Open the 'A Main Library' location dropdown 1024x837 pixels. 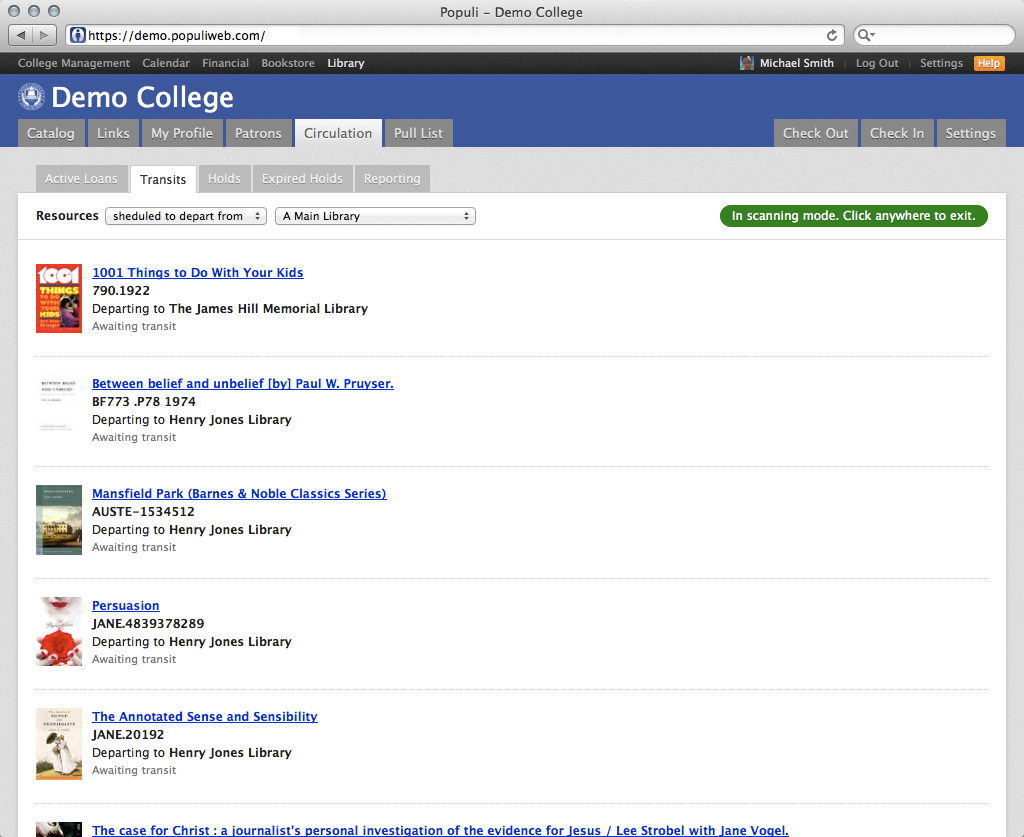tap(376, 216)
